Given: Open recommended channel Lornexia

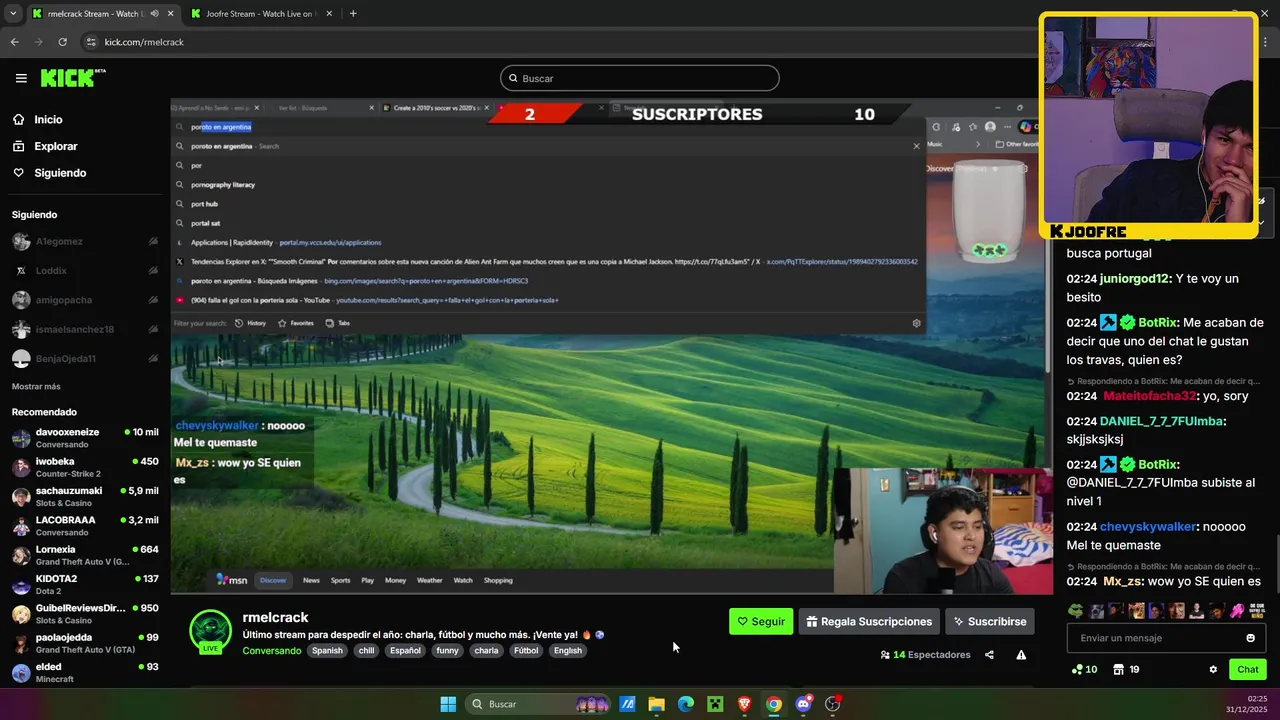Looking at the screenshot, I should pos(85,555).
